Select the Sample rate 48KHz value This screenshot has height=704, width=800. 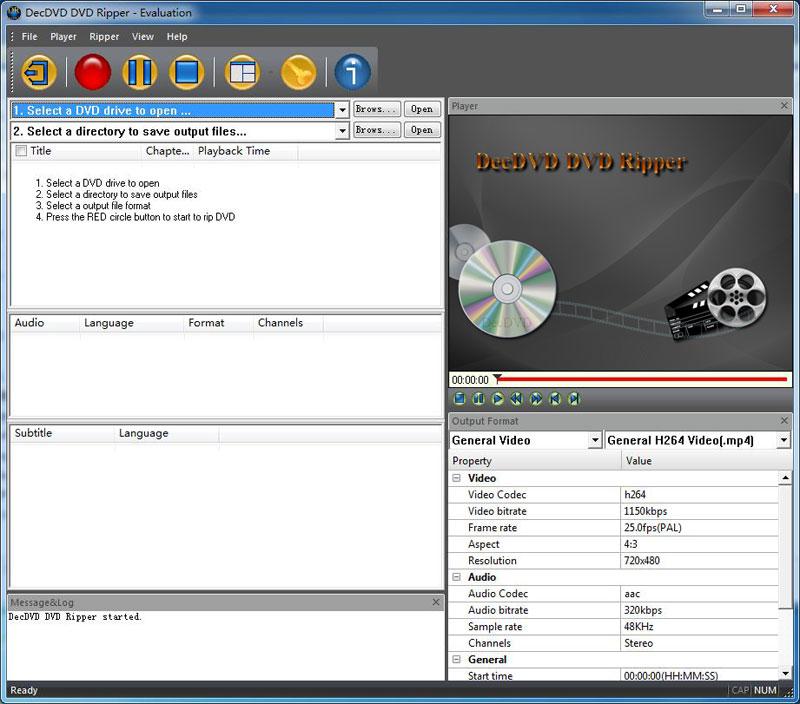pyautogui.click(x=699, y=626)
